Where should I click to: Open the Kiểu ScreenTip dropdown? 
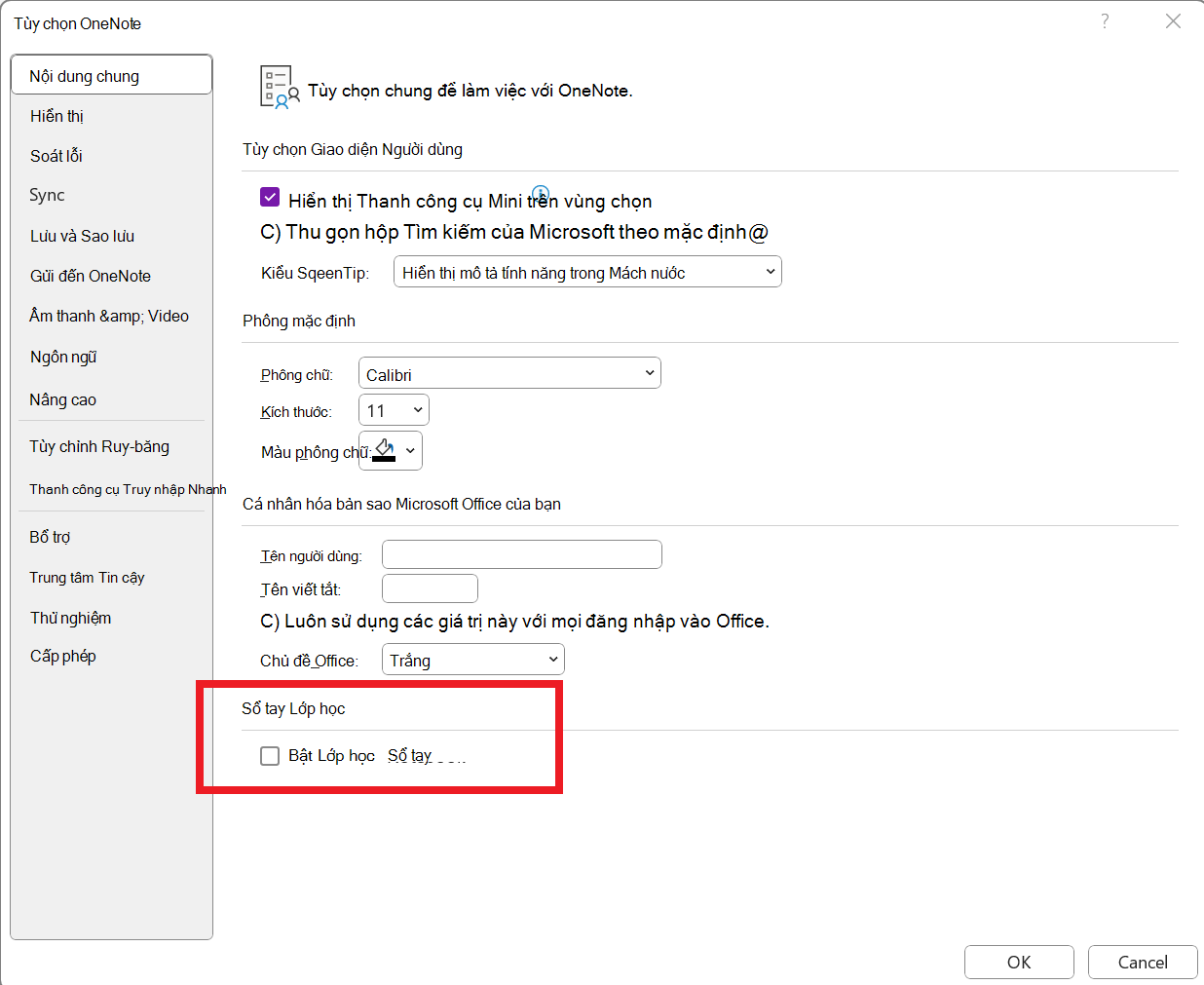[x=587, y=272]
